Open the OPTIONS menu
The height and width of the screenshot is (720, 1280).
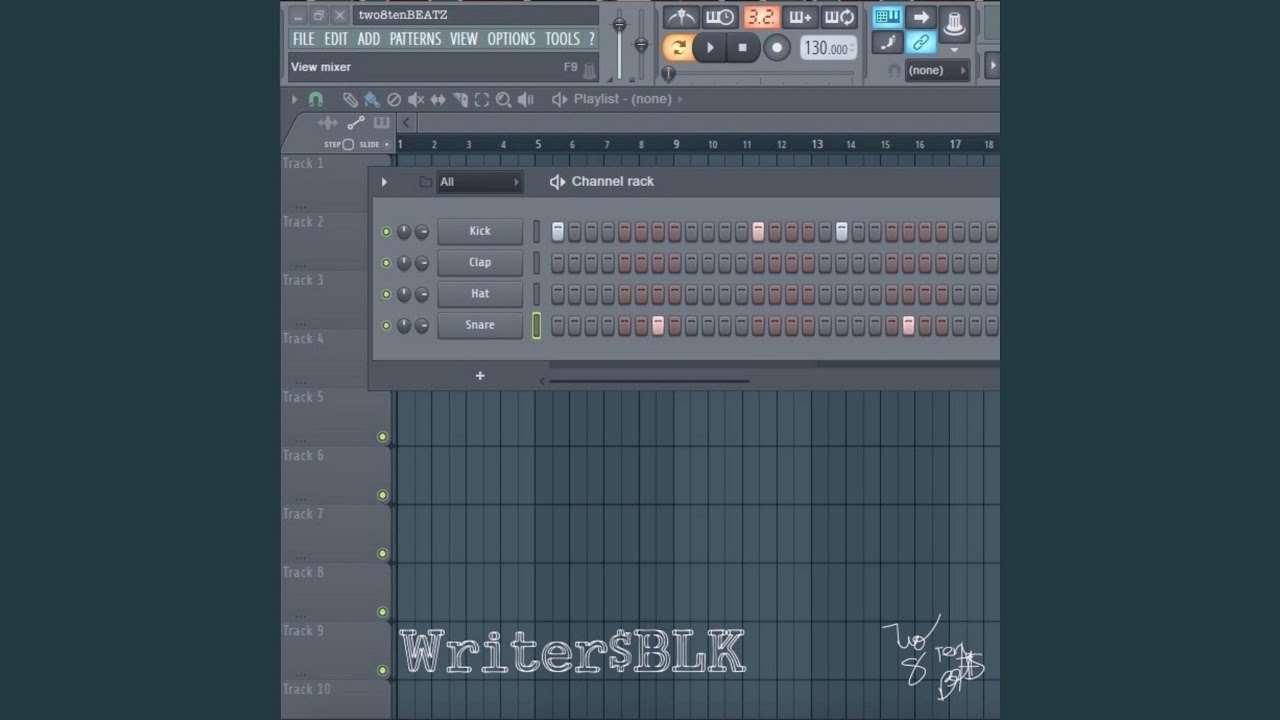coord(511,39)
